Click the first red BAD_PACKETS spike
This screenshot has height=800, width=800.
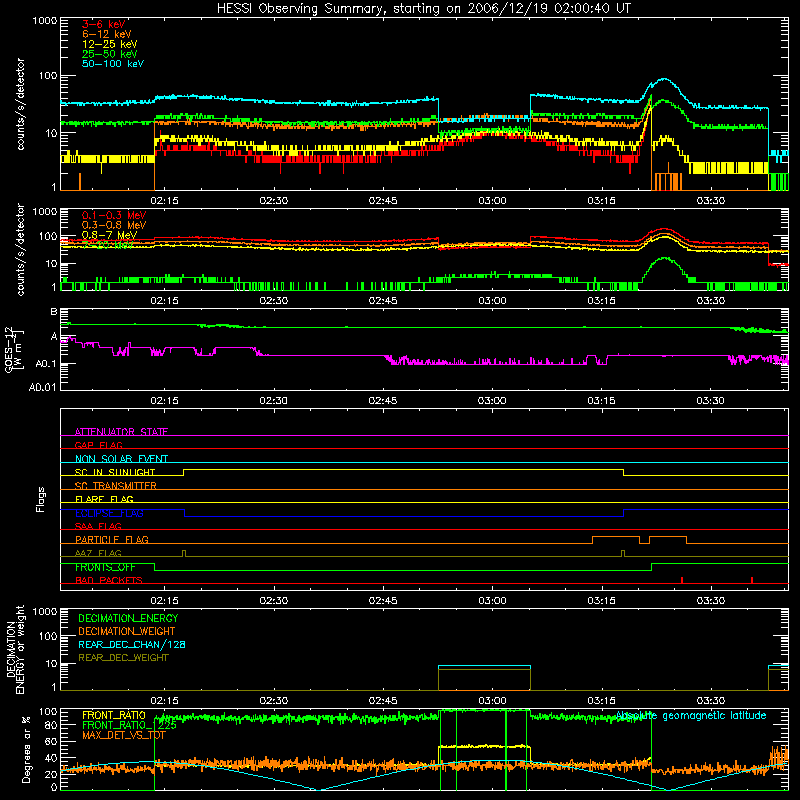(682, 580)
